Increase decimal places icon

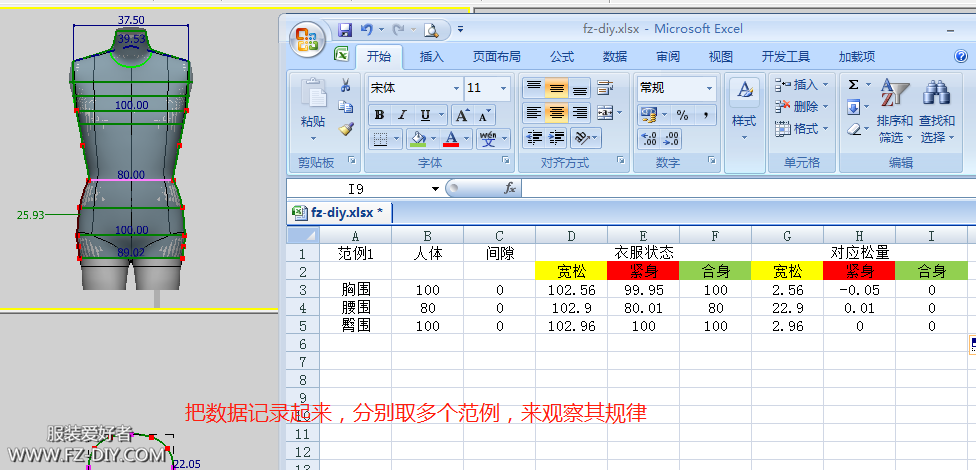(x=649, y=138)
